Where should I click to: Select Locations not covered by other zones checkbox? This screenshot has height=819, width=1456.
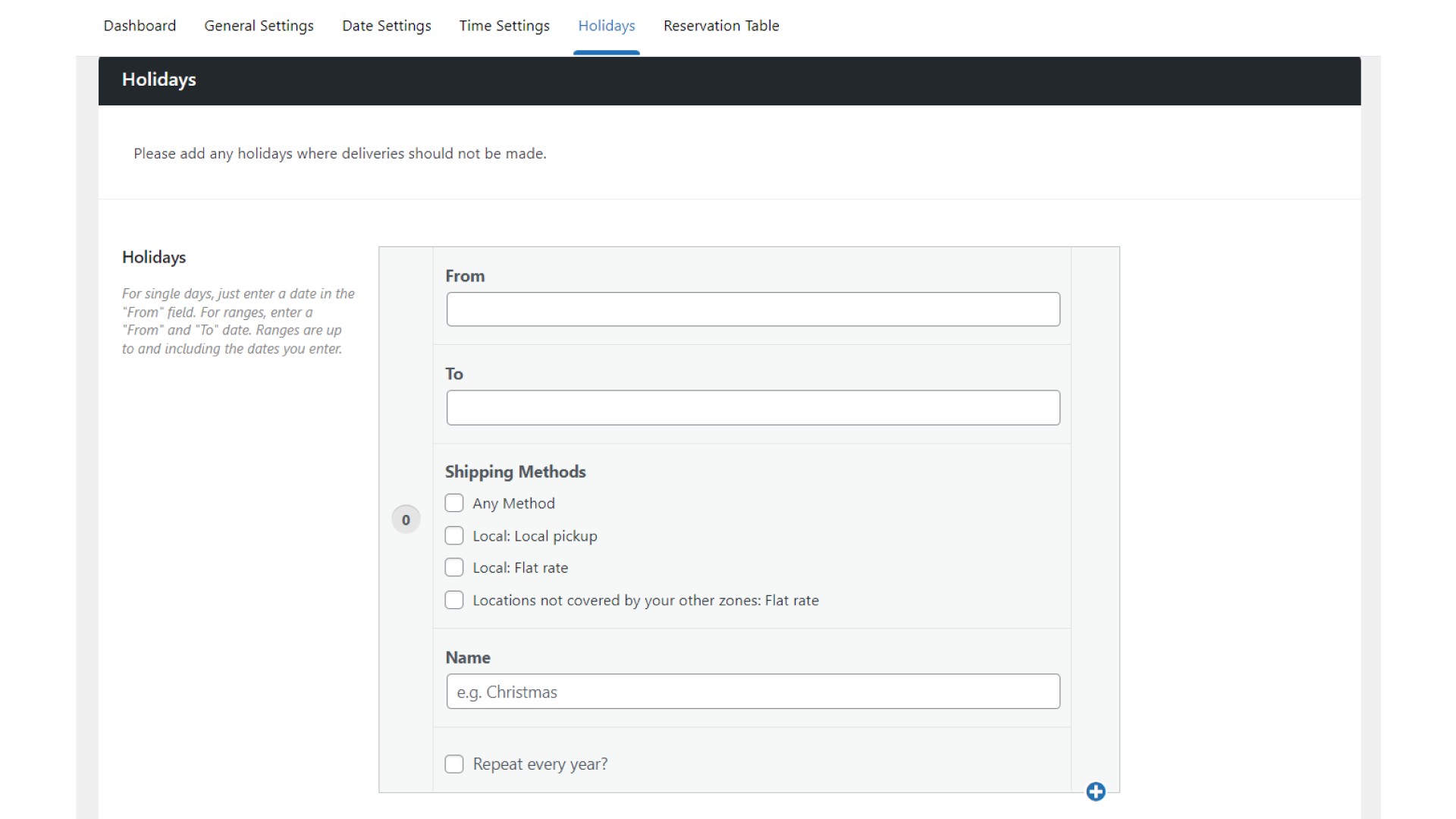tap(454, 601)
